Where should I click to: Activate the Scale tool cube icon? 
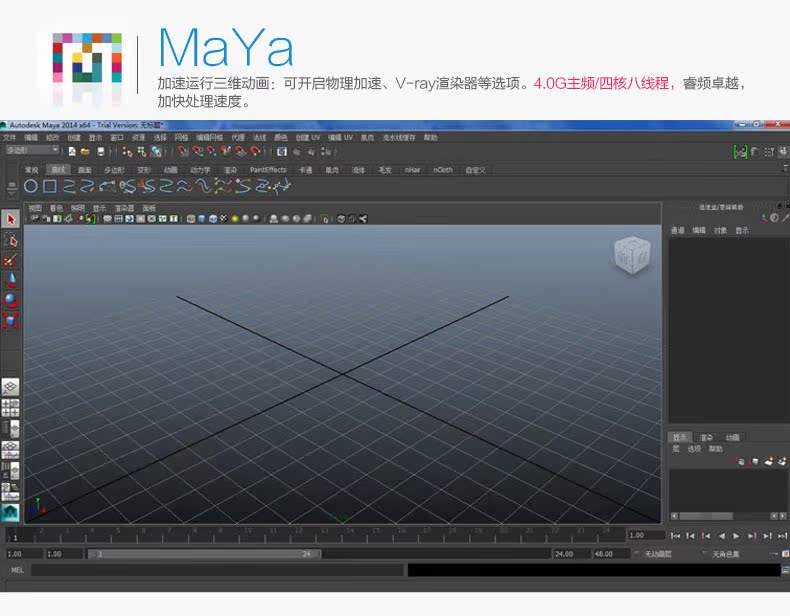tap(11, 320)
